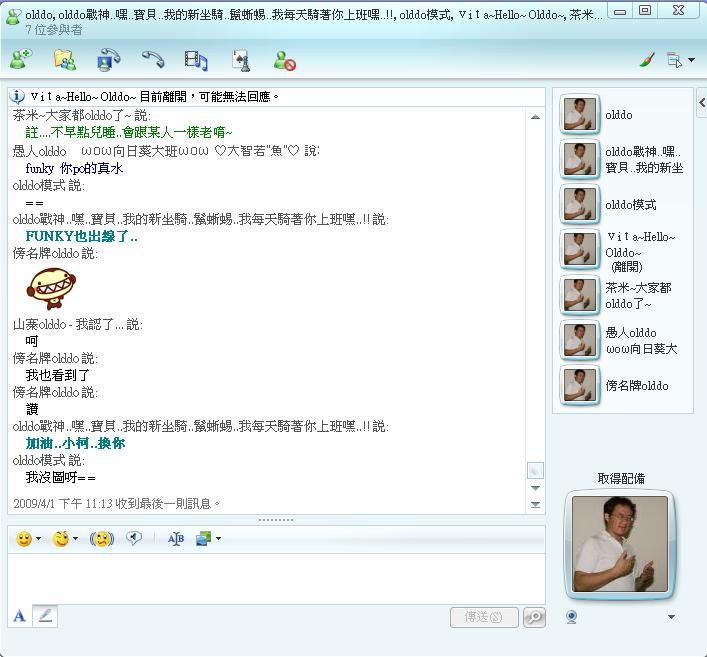Image resolution: width=707 pixels, height=657 pixels.
Task: Select participant olddo模式 avatar
Action: (x=580, y=204)
